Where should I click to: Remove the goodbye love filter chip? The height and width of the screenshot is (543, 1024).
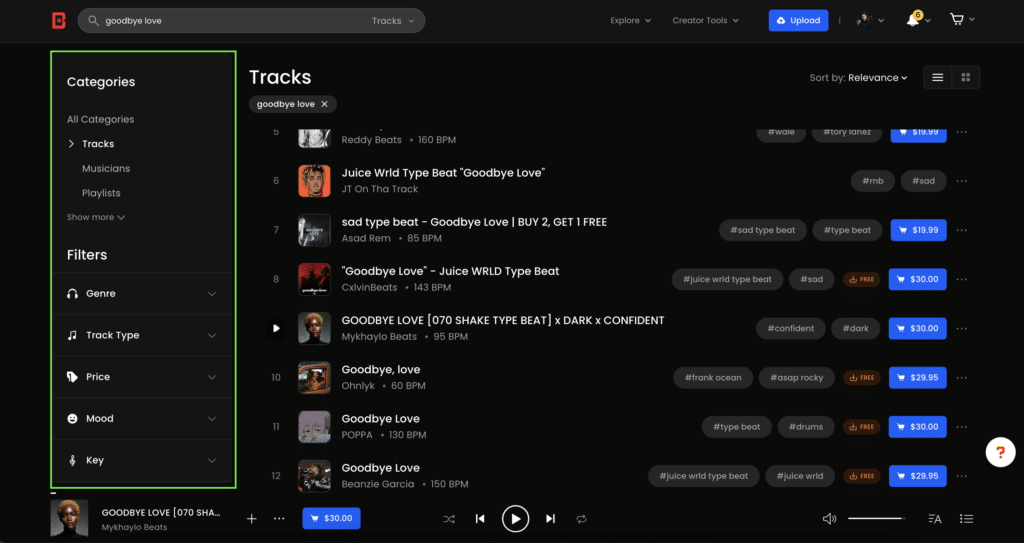tap(325, 105)
